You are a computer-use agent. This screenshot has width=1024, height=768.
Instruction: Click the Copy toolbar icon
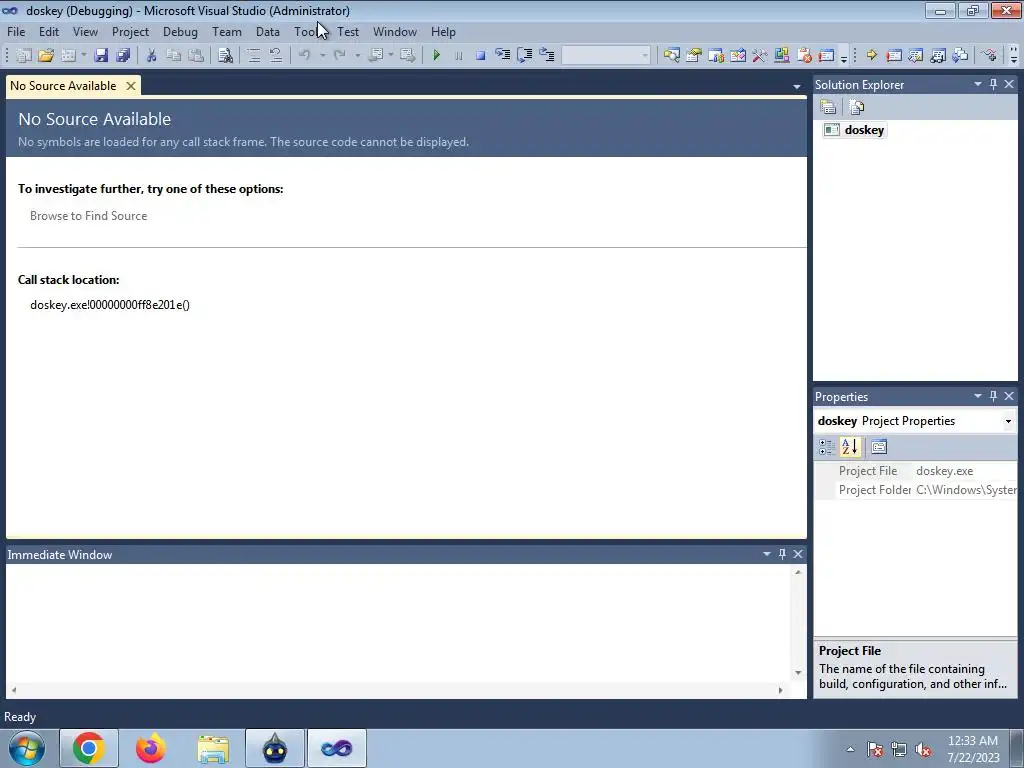pos(173,56)
